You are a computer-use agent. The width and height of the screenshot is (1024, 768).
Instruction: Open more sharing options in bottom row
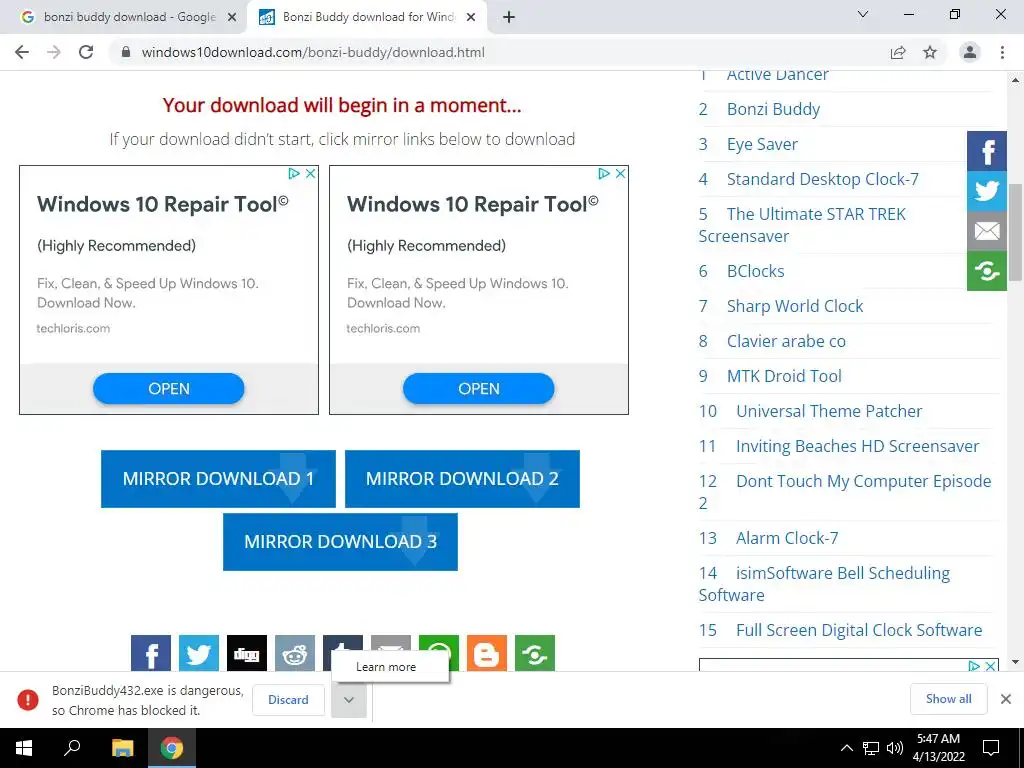coord(535,653)
